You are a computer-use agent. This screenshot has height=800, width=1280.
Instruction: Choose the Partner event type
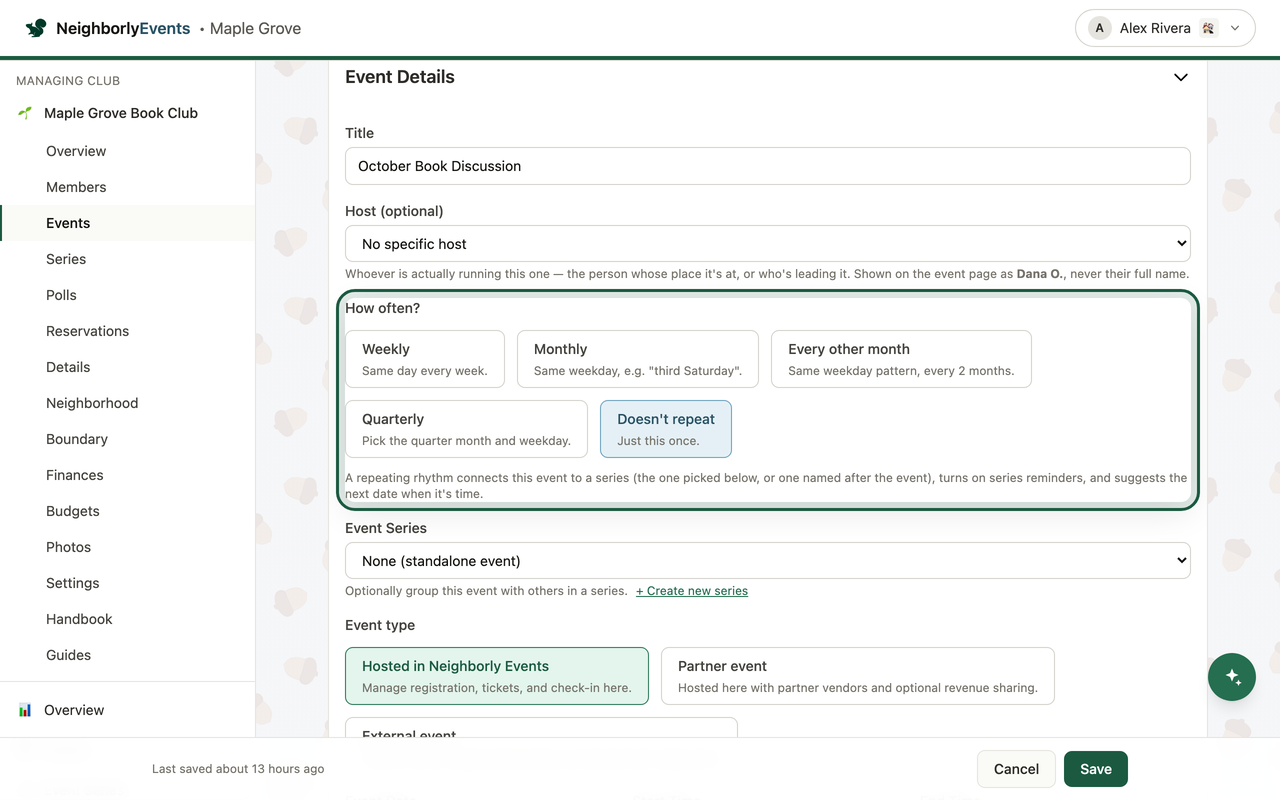click(858, 676)
